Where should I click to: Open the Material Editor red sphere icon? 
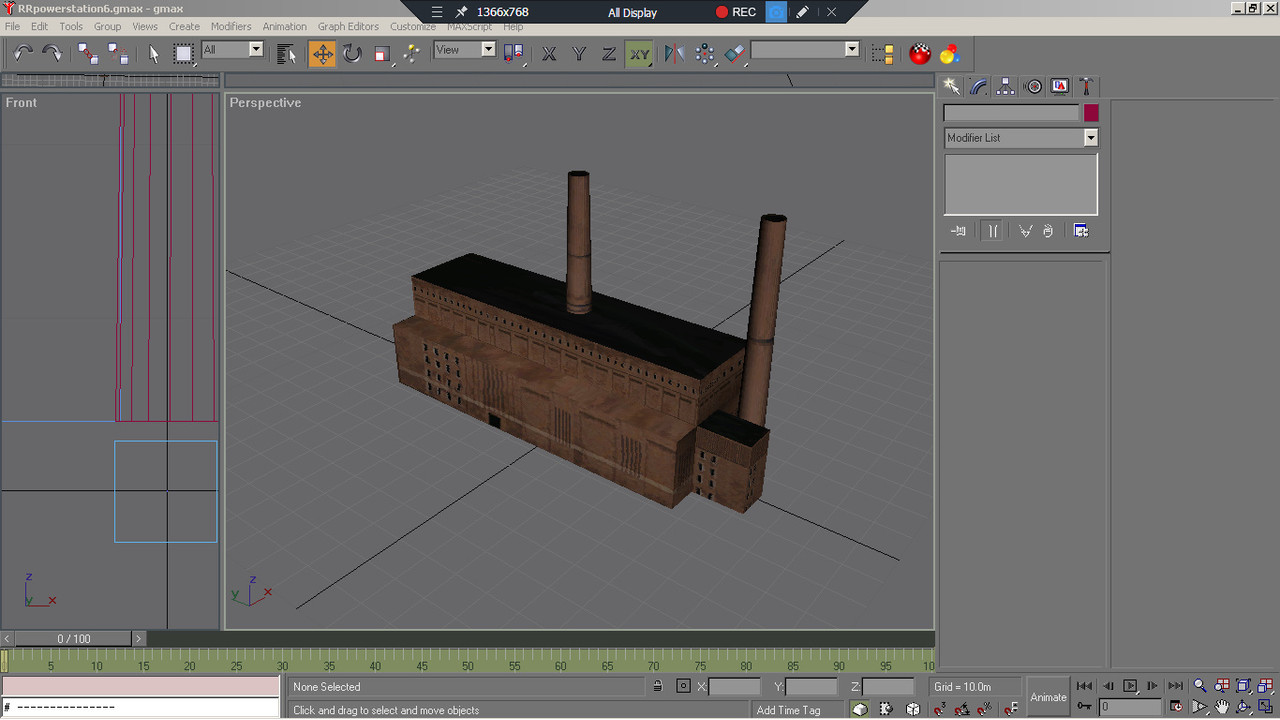coord(920,53)
